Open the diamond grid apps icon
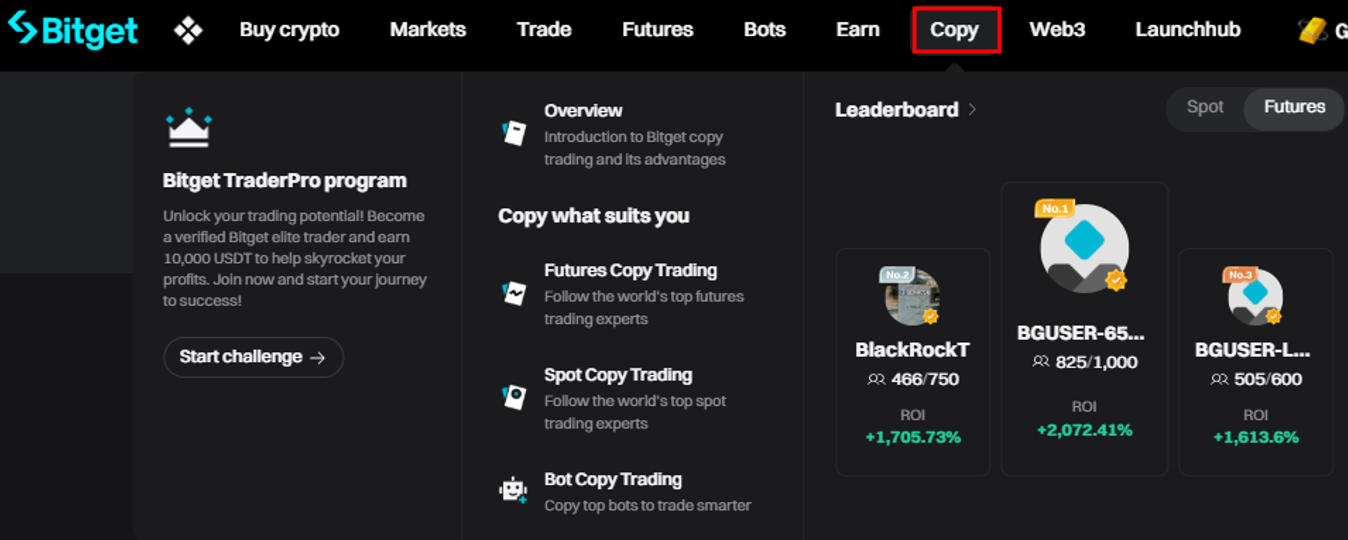 pyautogui.click(x=188, y=30)
